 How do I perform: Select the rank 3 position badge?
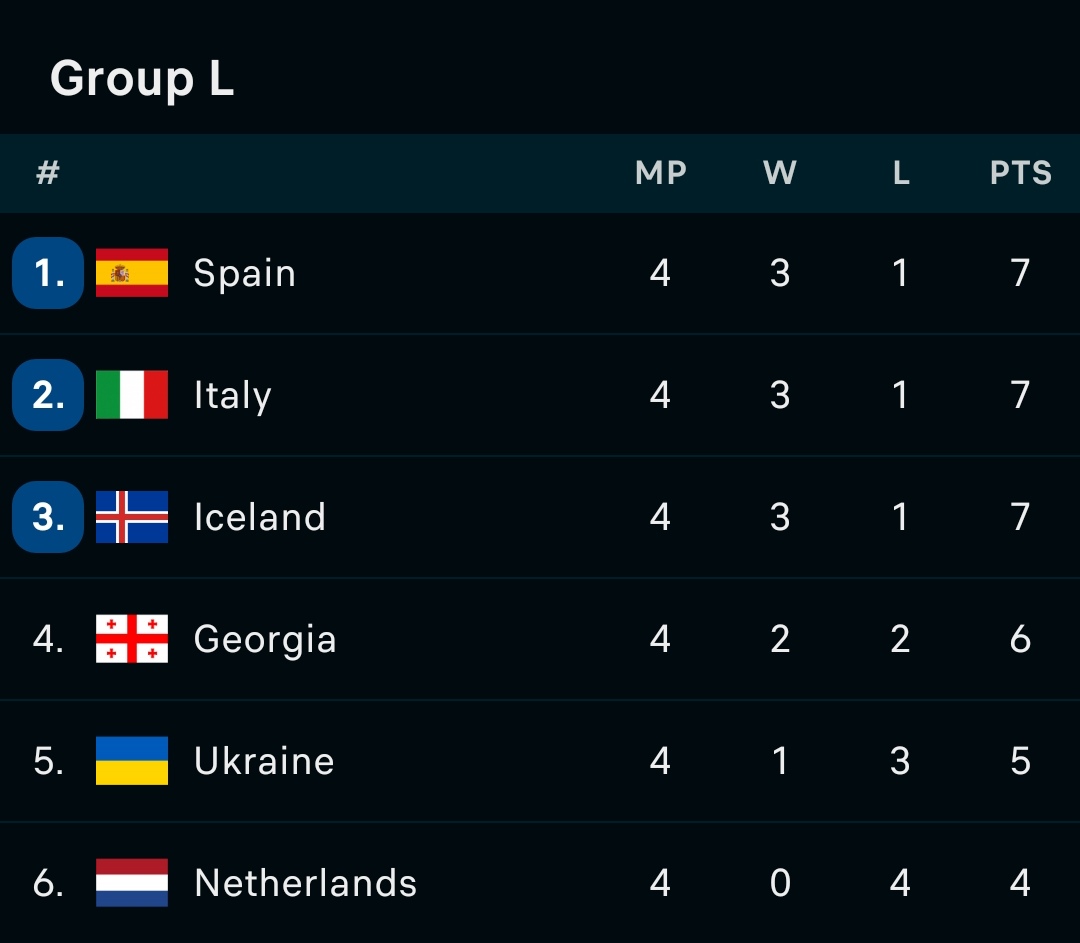pos(48,517)
